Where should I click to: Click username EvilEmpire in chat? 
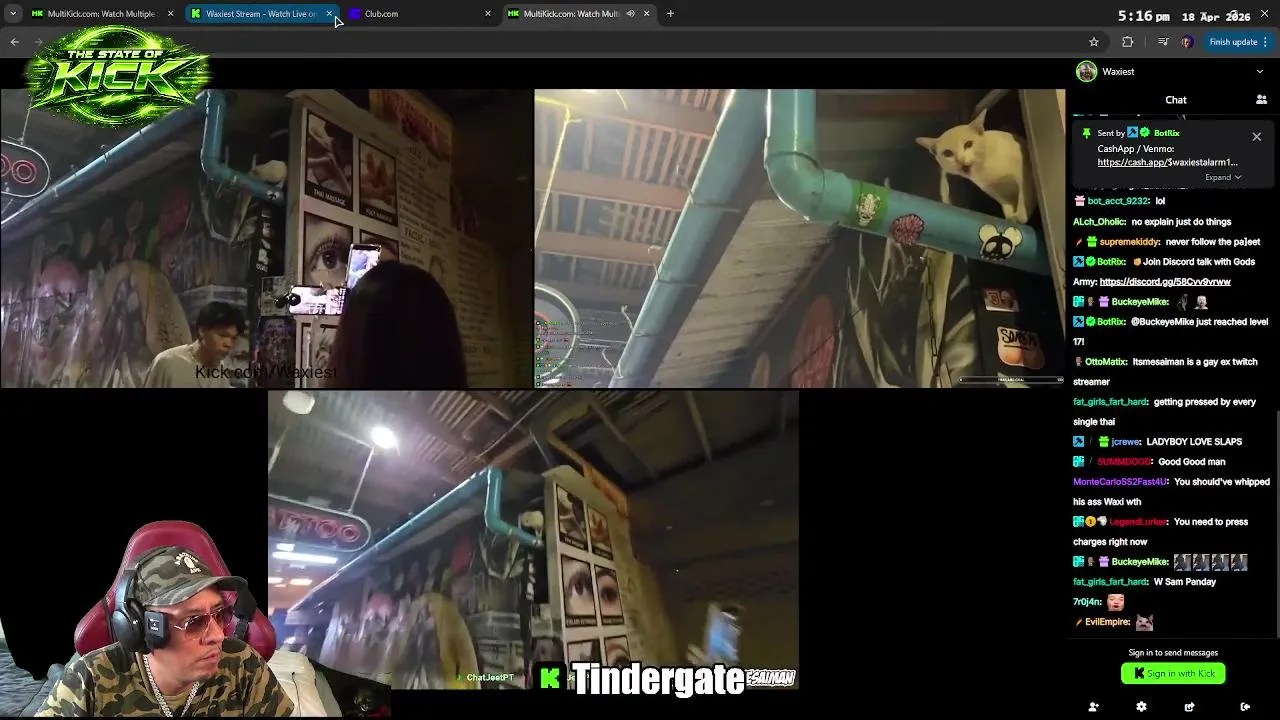(x=1108, y=622)
